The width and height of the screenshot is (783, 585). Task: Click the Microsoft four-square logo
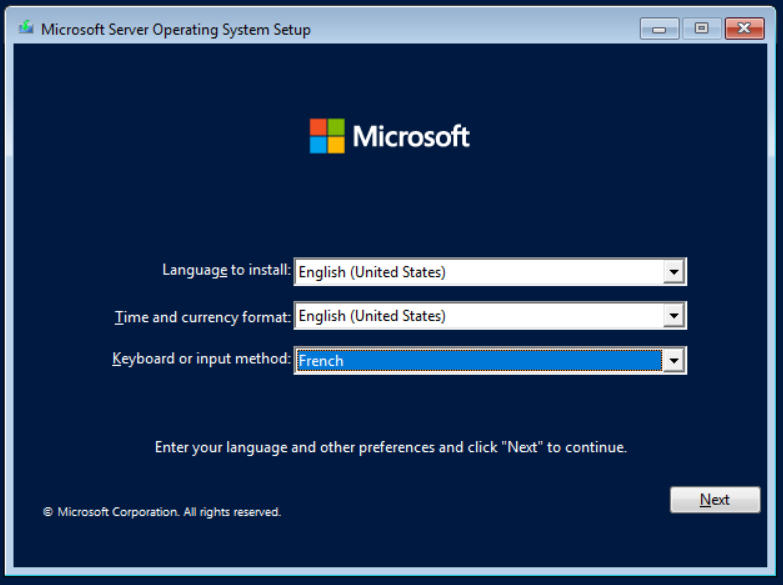coord(327,136)
